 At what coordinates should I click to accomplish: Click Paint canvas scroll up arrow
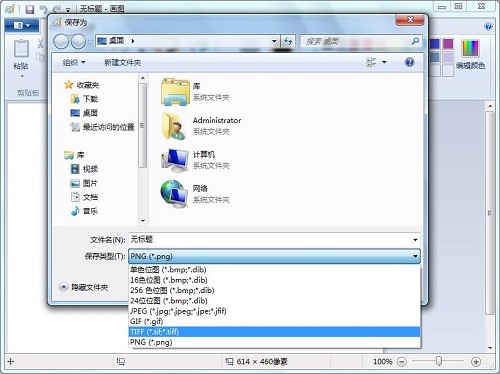pyautogui.click(x=490, y=106)
